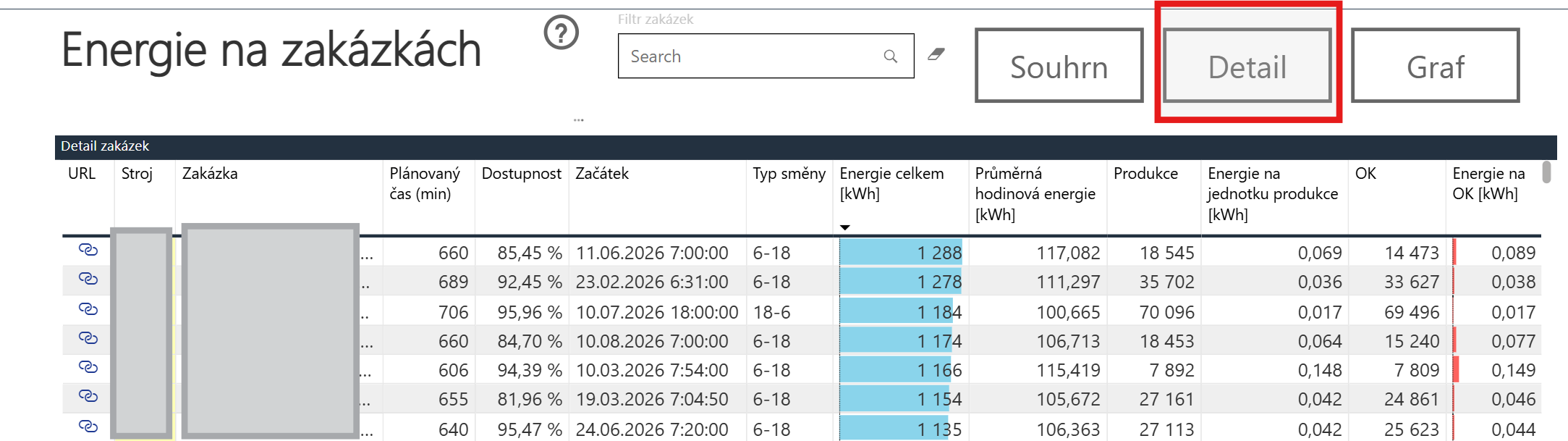The image size is (1568, 441).
Task: Open the help question mark icon
Action: coord(561,32)
